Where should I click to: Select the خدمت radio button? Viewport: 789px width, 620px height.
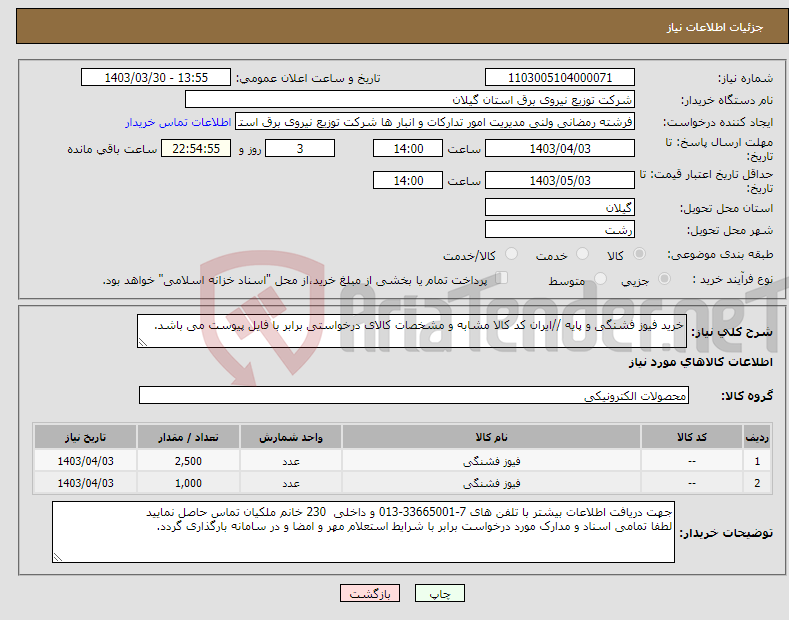click(582, 254)
